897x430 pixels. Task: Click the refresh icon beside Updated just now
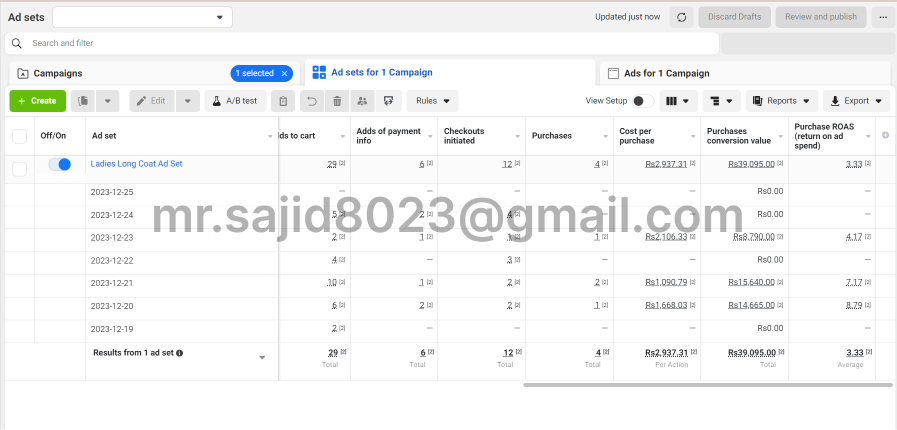[x=682, y=17]
